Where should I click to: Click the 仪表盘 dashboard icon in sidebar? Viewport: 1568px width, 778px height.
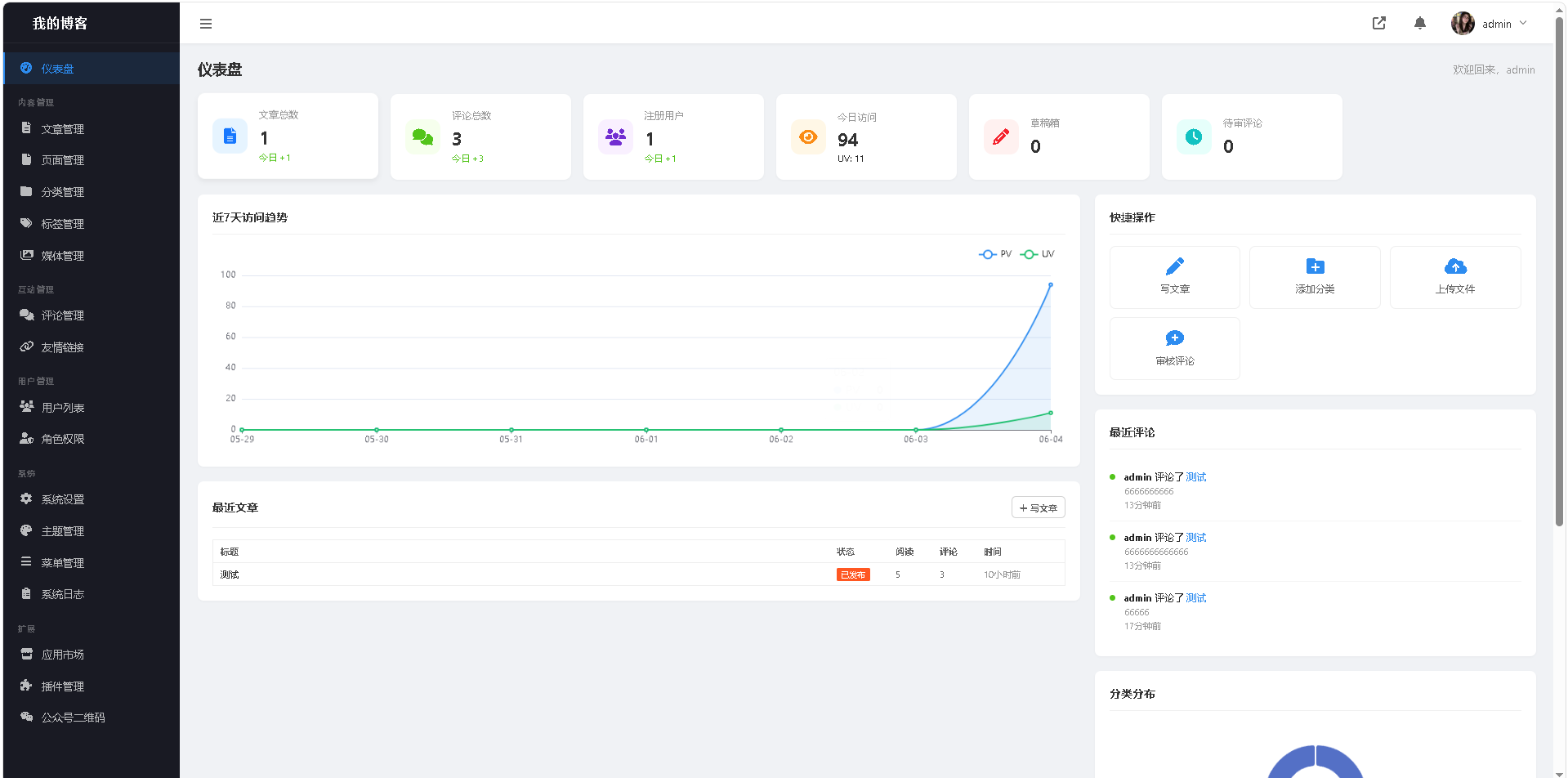26,68
